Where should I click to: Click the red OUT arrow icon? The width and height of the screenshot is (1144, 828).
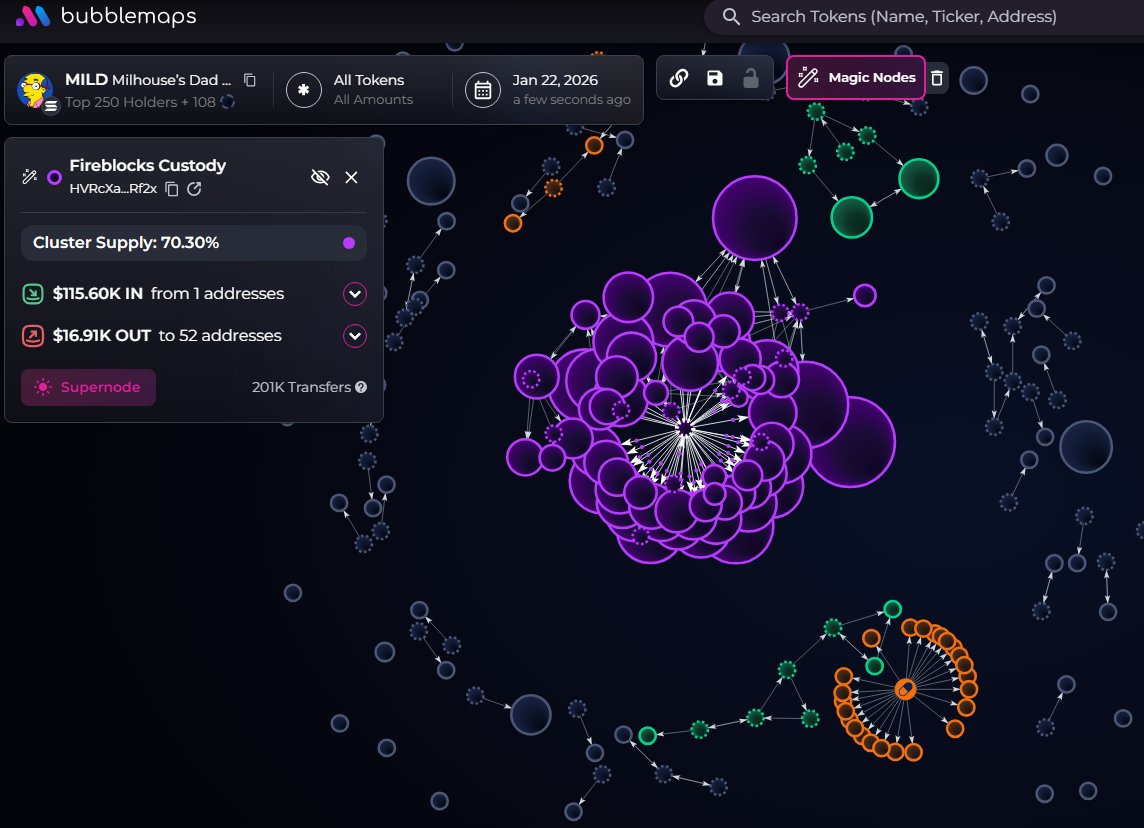pyautogui.click(x=33, y=336)
